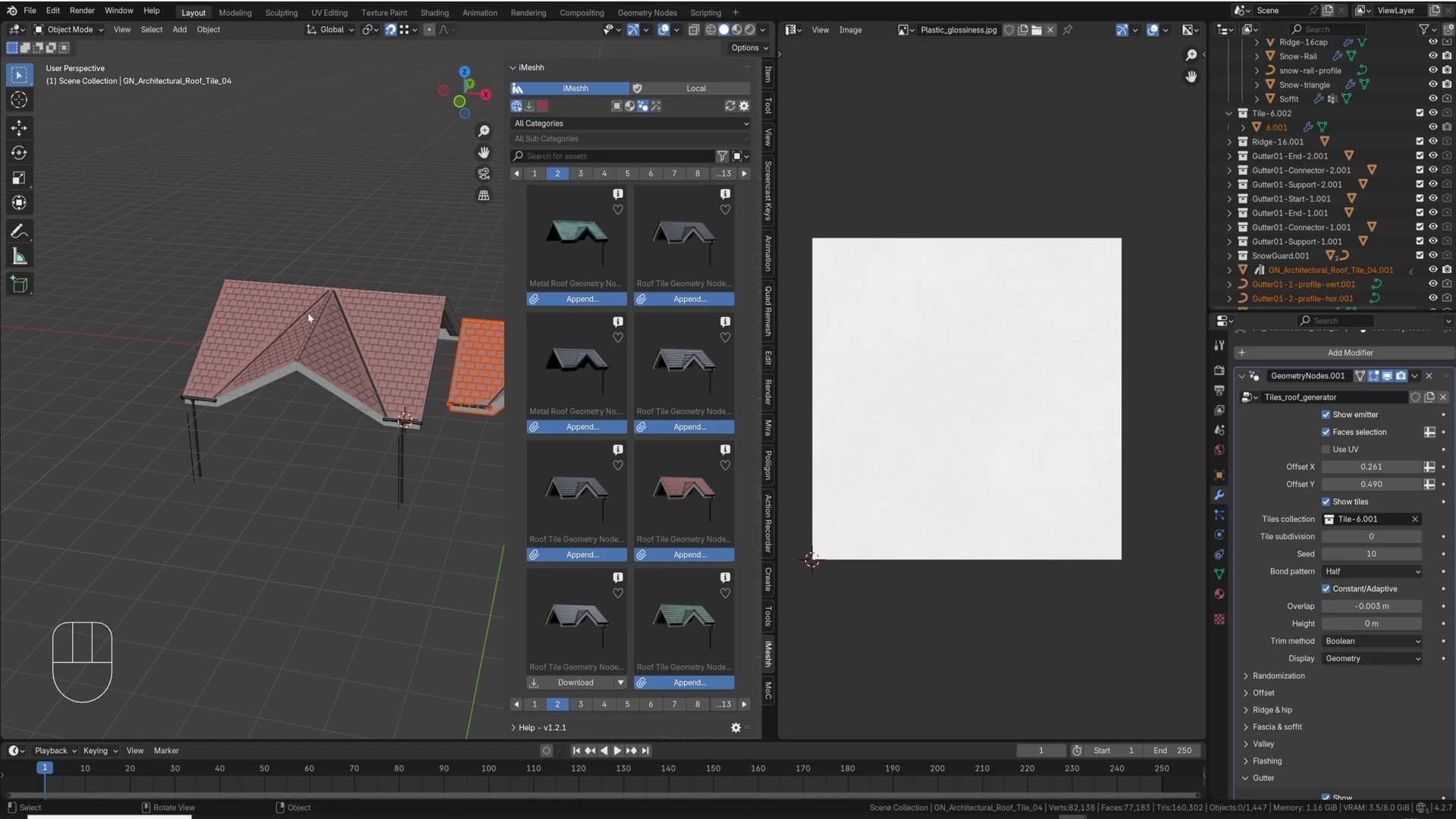
Task: Click the pin image icon in the image editor
Action: pyautogui.click(x=1068, y=30)
